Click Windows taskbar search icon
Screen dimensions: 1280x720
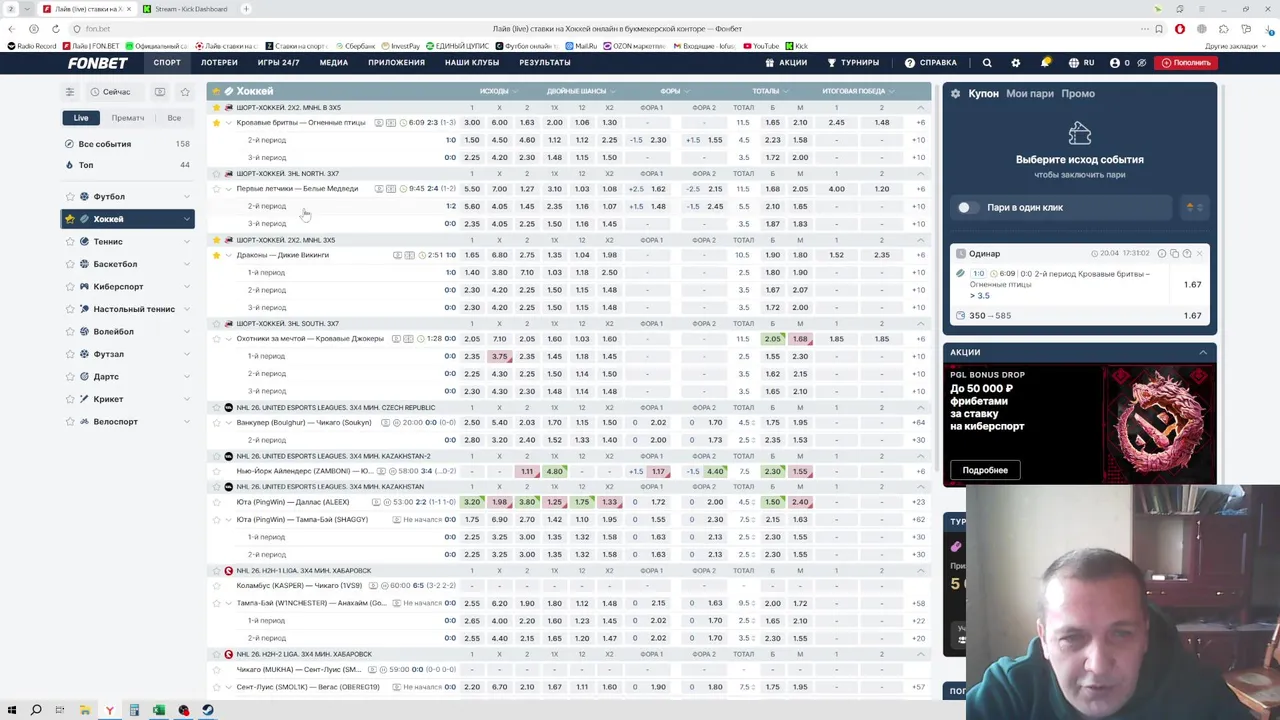[x=36, y=710]
